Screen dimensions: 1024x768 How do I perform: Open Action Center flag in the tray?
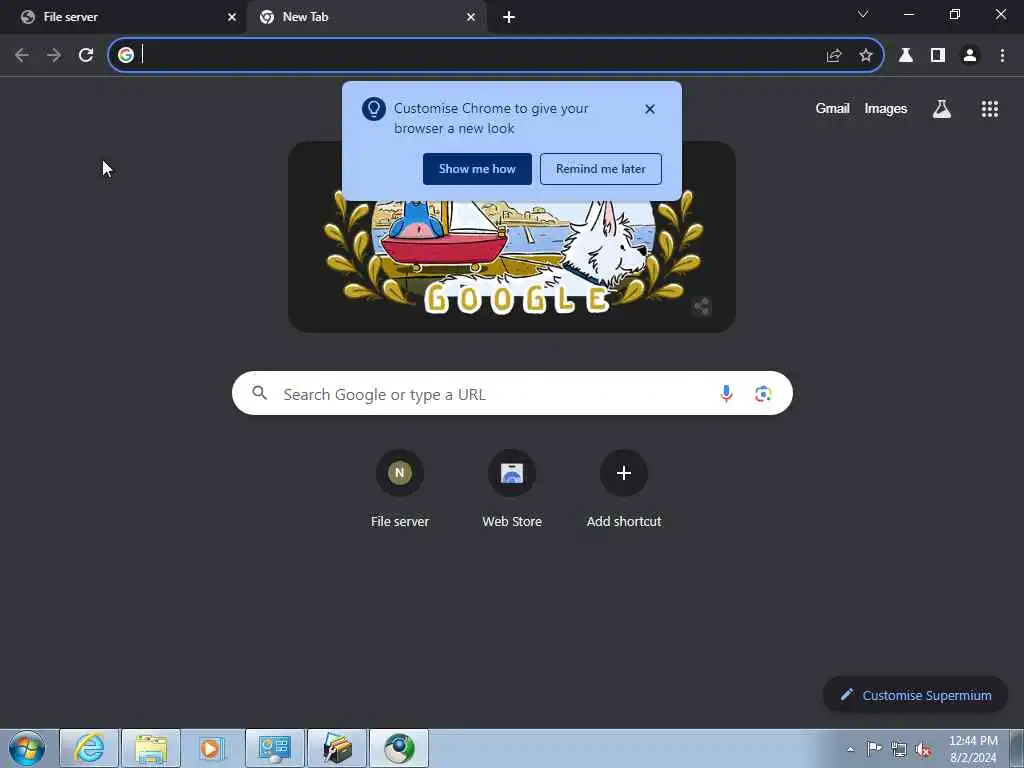pyautogui.click(x=874, y=748)
